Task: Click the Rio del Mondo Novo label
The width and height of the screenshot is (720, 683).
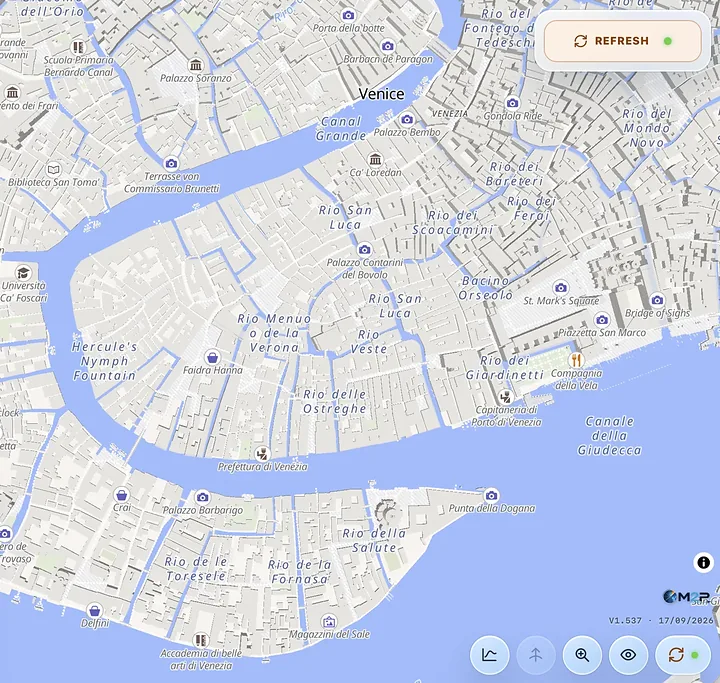Action: coord(647,128)
